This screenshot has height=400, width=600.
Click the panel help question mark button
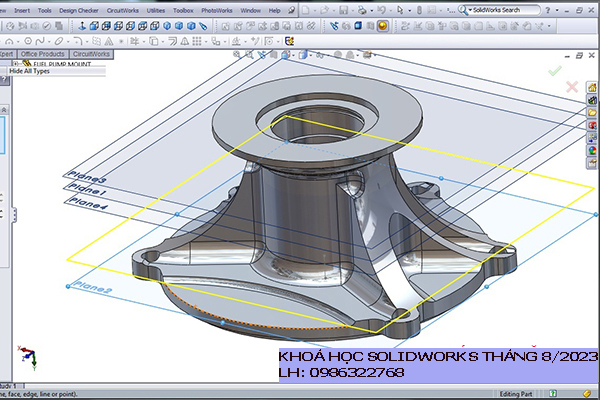click(x=4, y=80)
